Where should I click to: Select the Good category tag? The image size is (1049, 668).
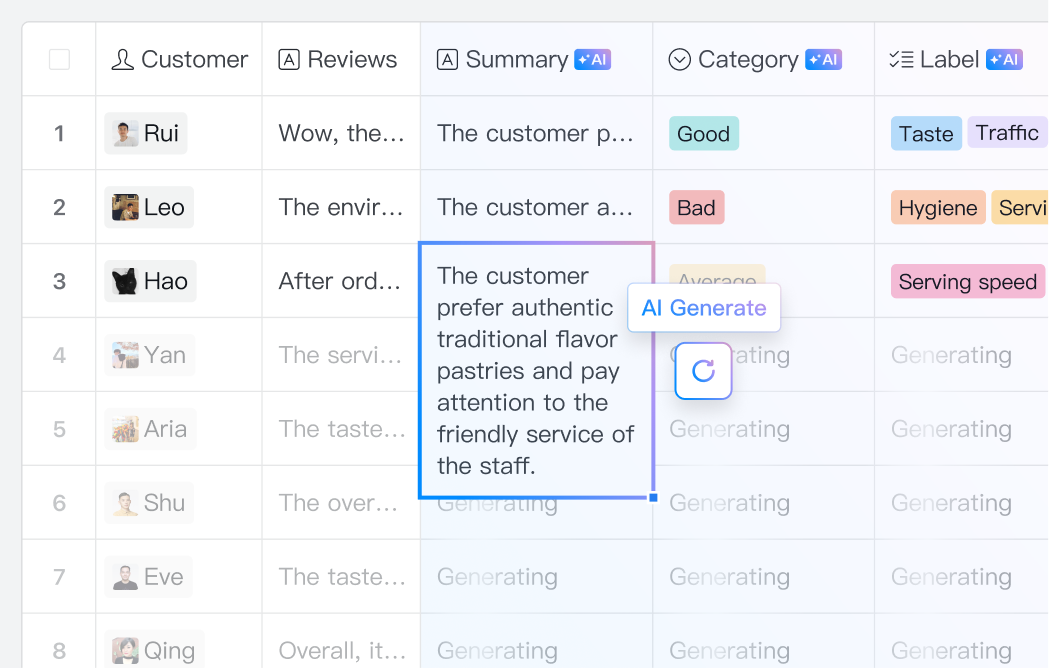tap(703, 134)
